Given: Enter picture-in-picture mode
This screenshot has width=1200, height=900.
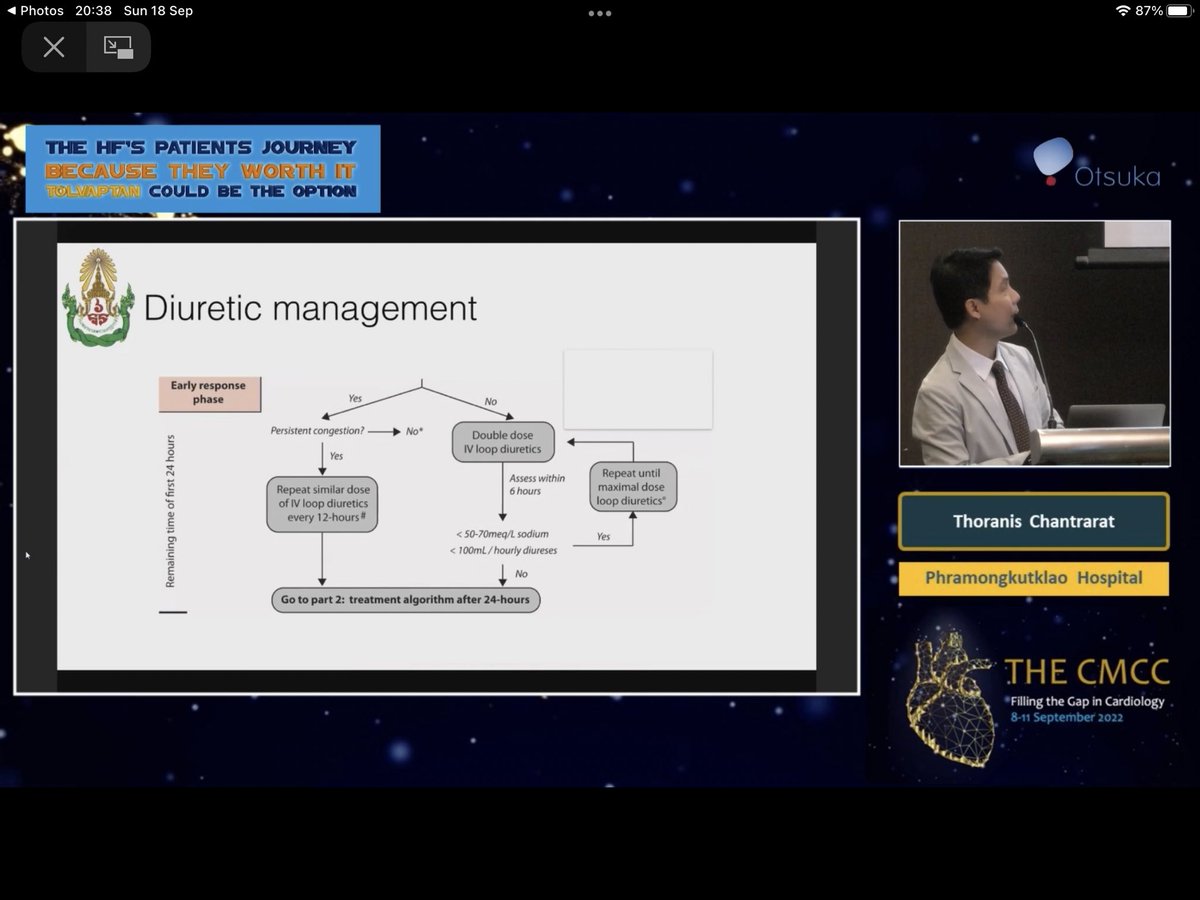Looking at the screenshot, I should pyautogui.click(x=118, y=47).
